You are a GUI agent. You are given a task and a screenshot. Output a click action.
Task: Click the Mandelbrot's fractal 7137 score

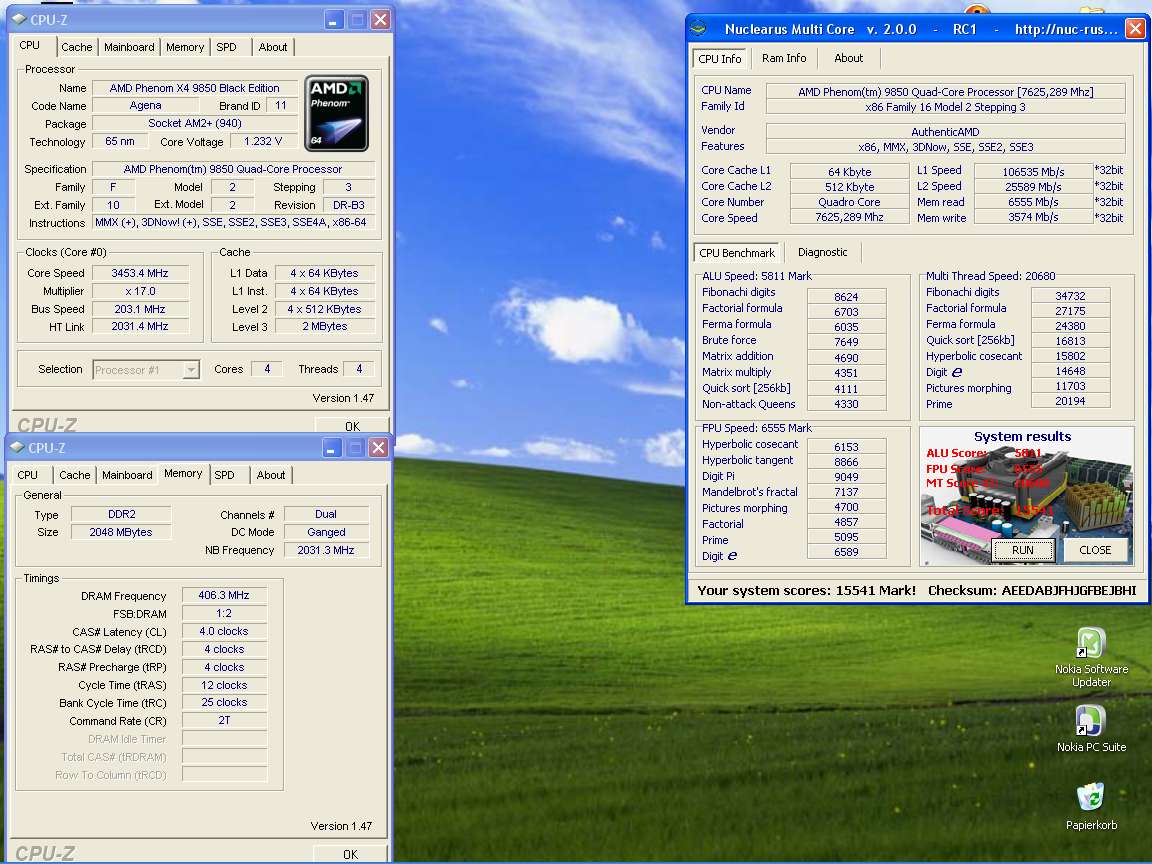tap(846, 492)
